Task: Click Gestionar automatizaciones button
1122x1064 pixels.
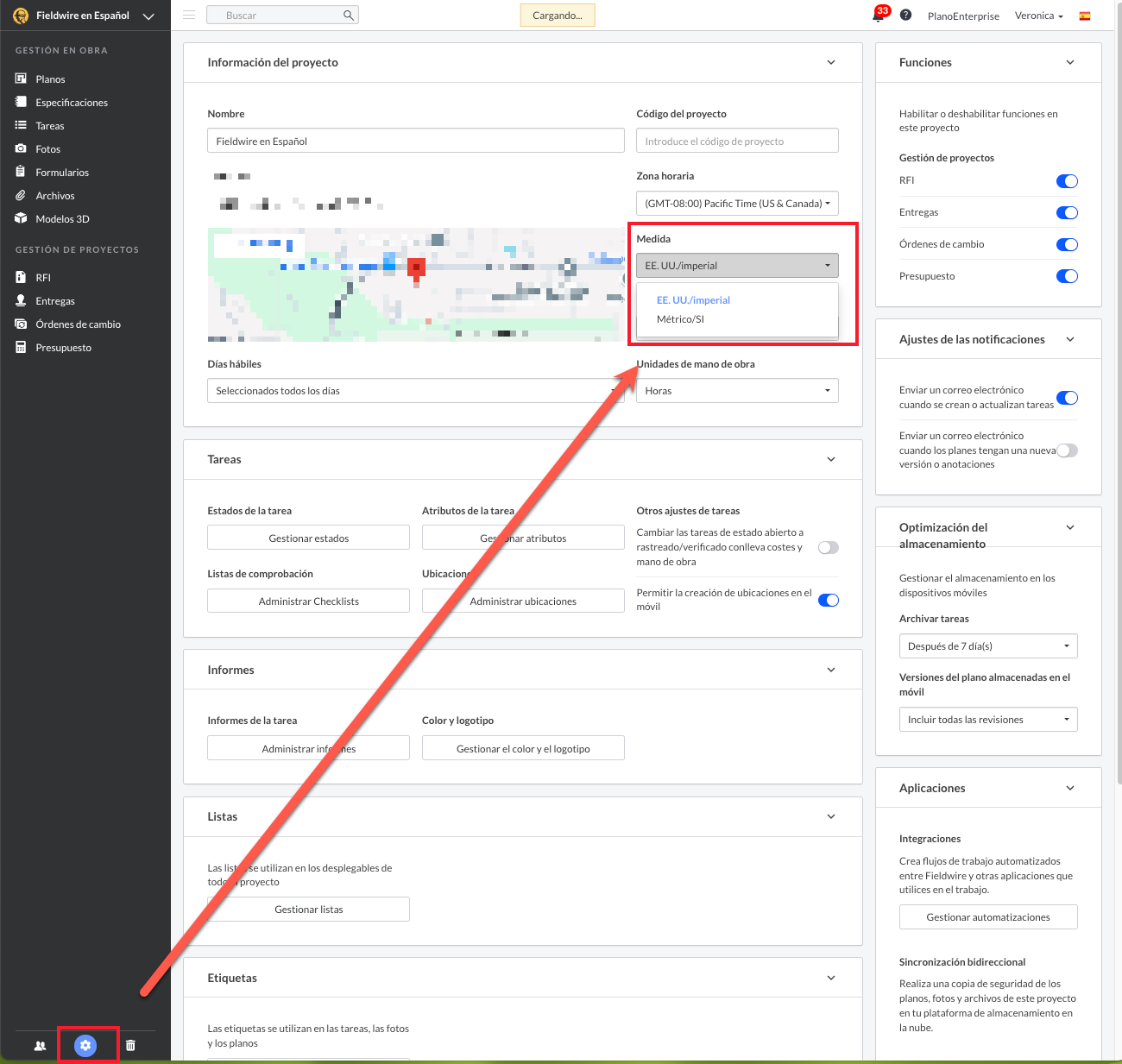Action: coord(988,916)
